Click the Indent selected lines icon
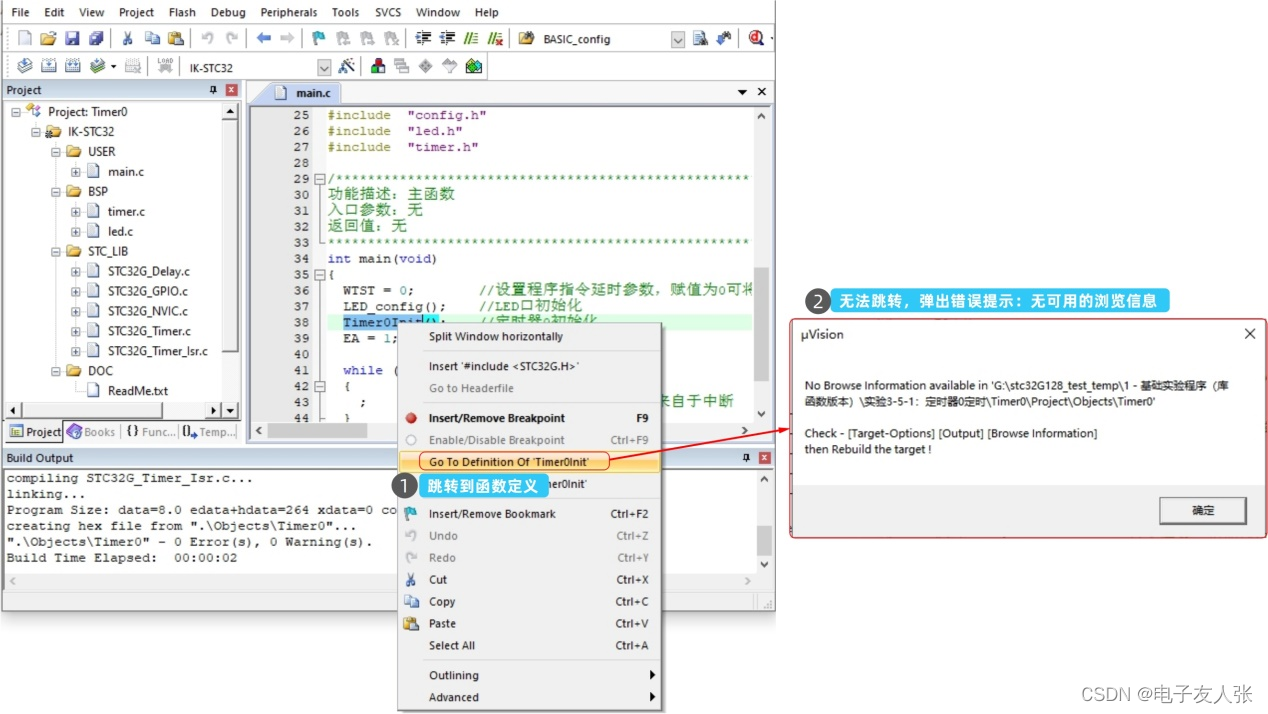 click(423, 38)
